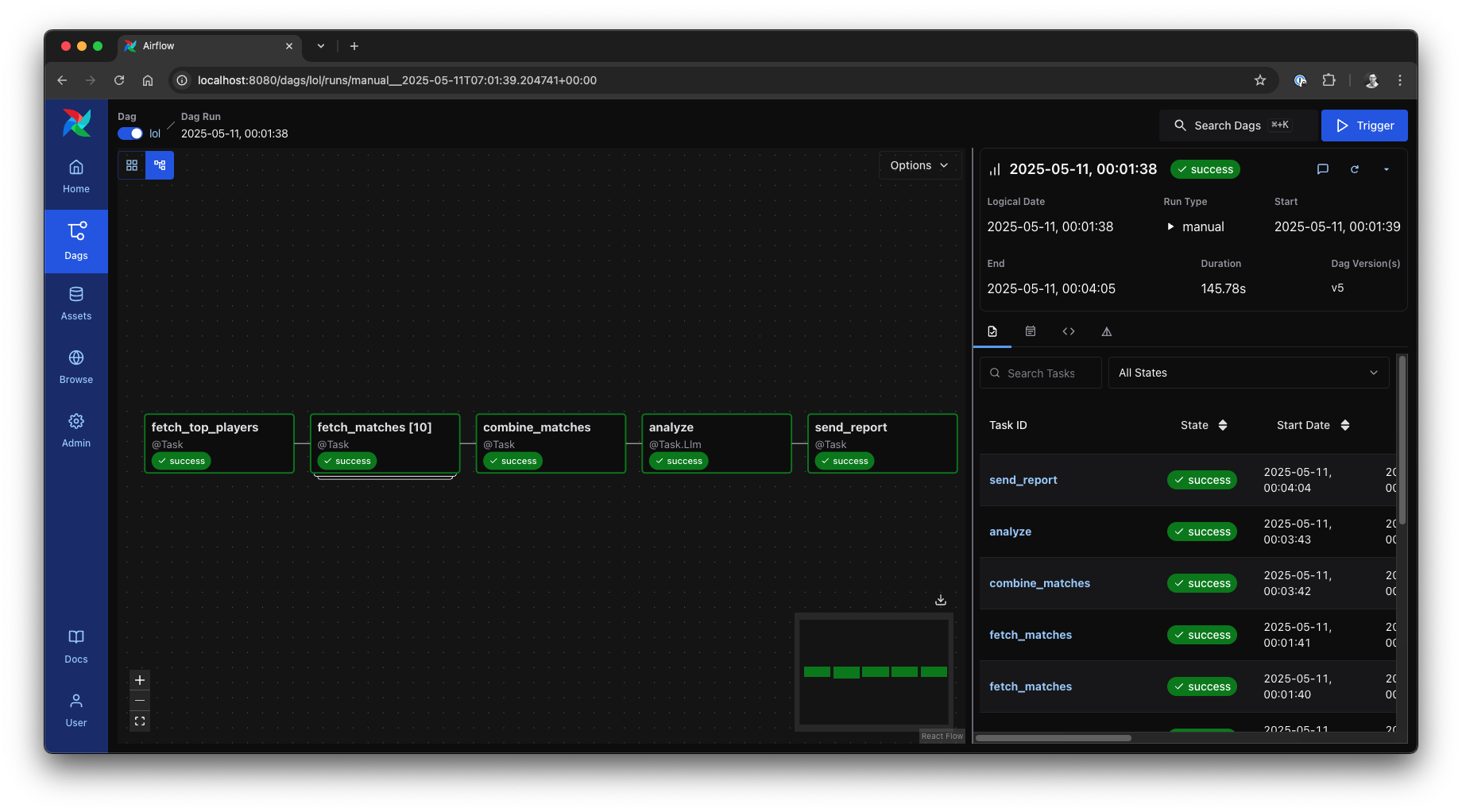Viewport: 1462px width, 812px height.
Task: Open the Events calendar tab in details panel
Action: pos(1031,331)
